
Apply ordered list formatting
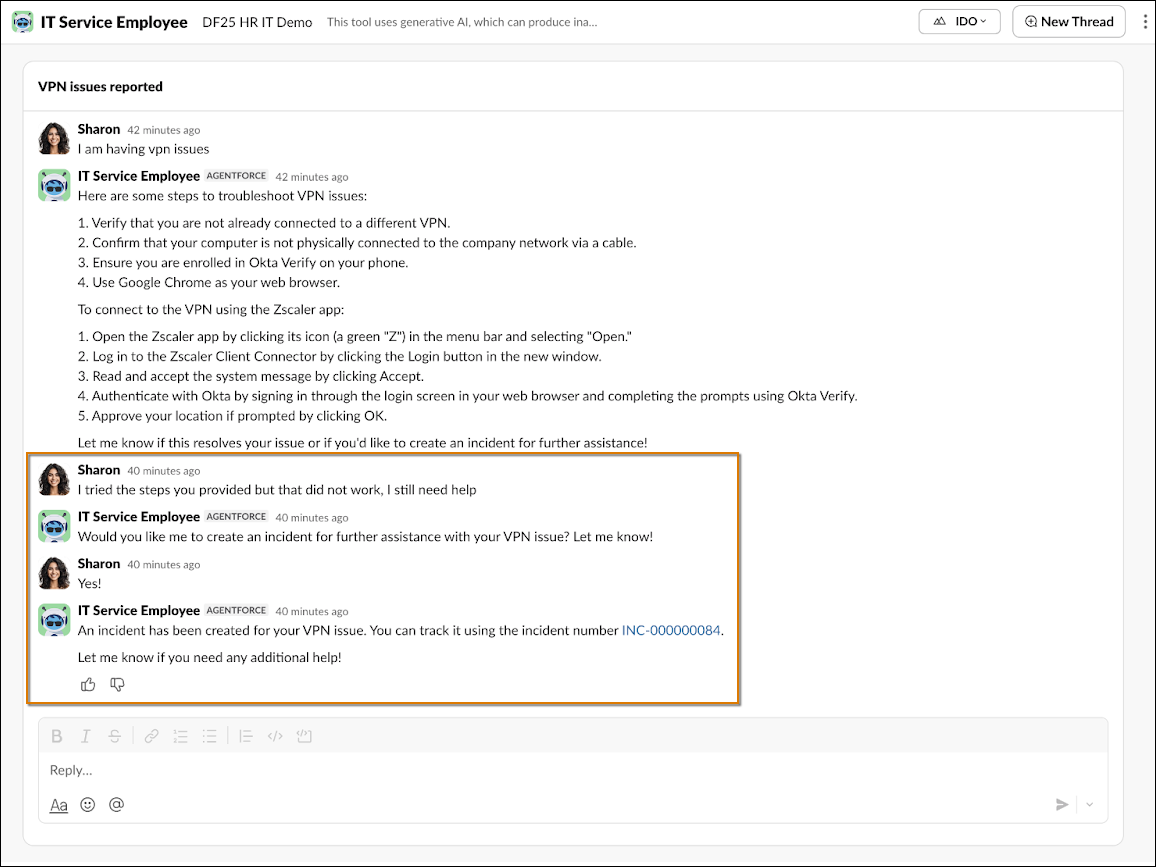181,736
